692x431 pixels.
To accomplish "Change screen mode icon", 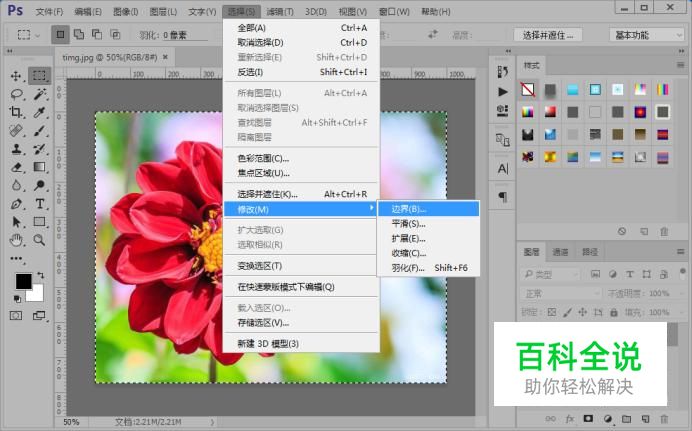I will (x=39, y=316).
